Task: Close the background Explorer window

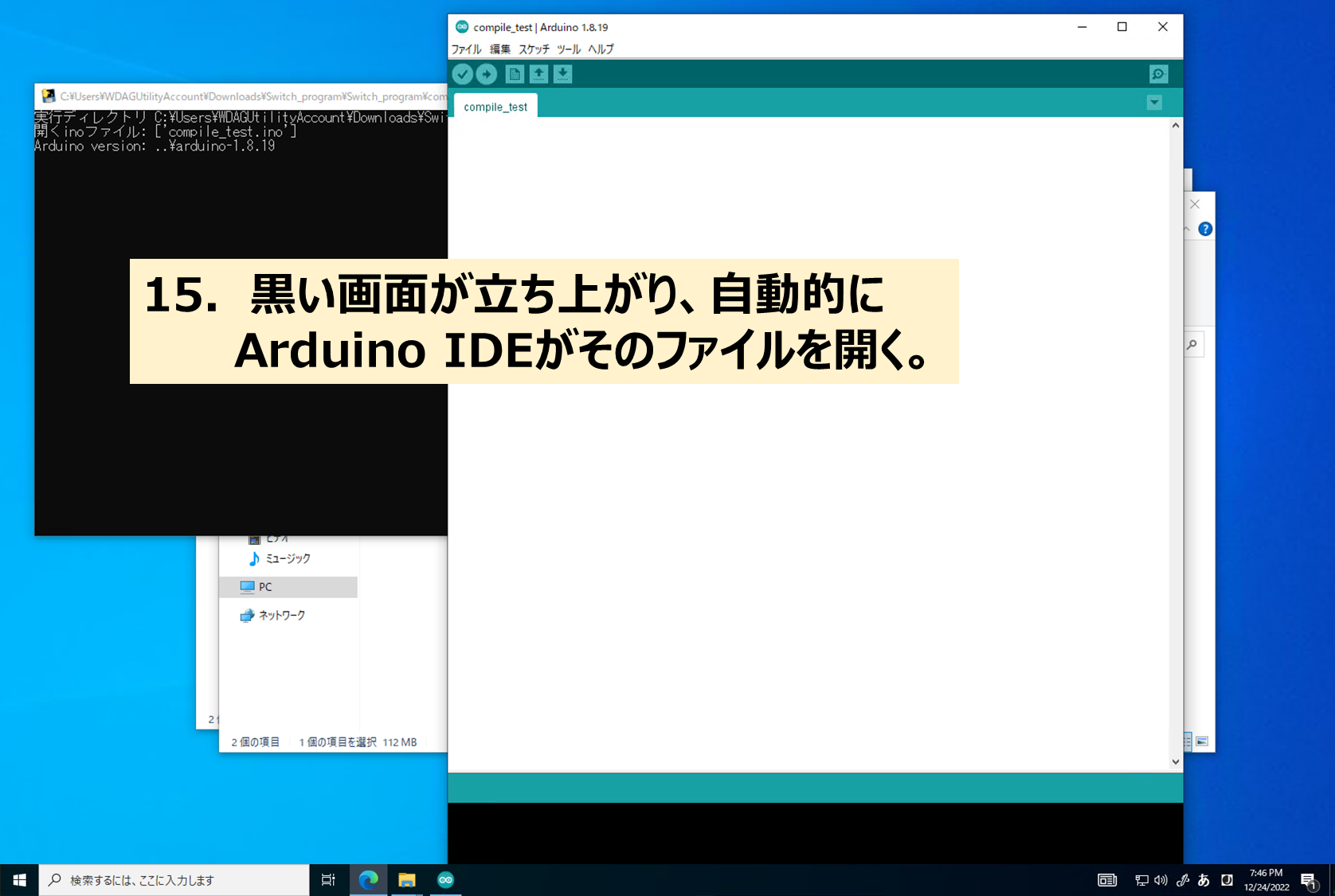Action: tap(1195, 205)
